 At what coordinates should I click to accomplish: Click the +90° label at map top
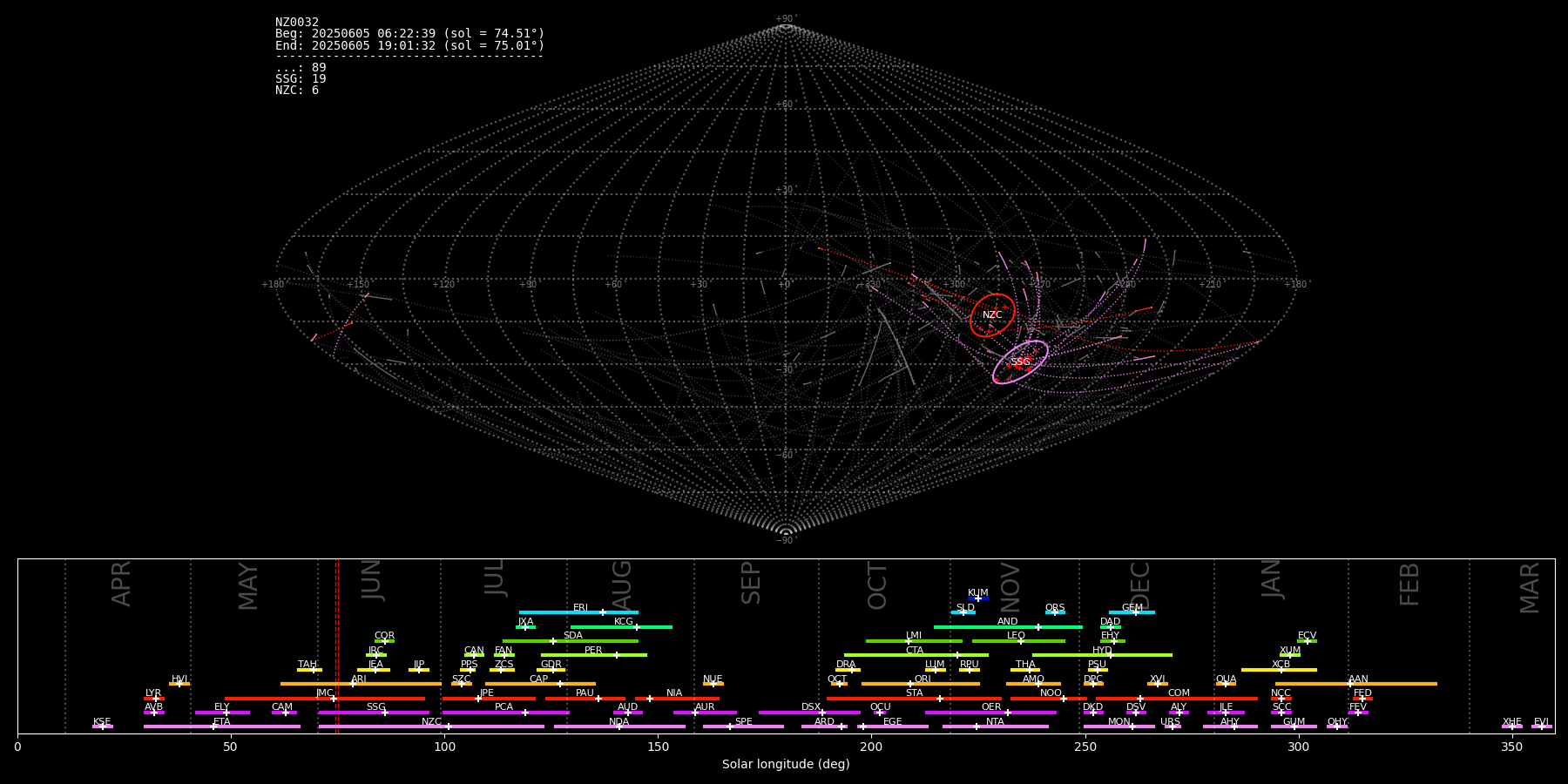(786, 19)
